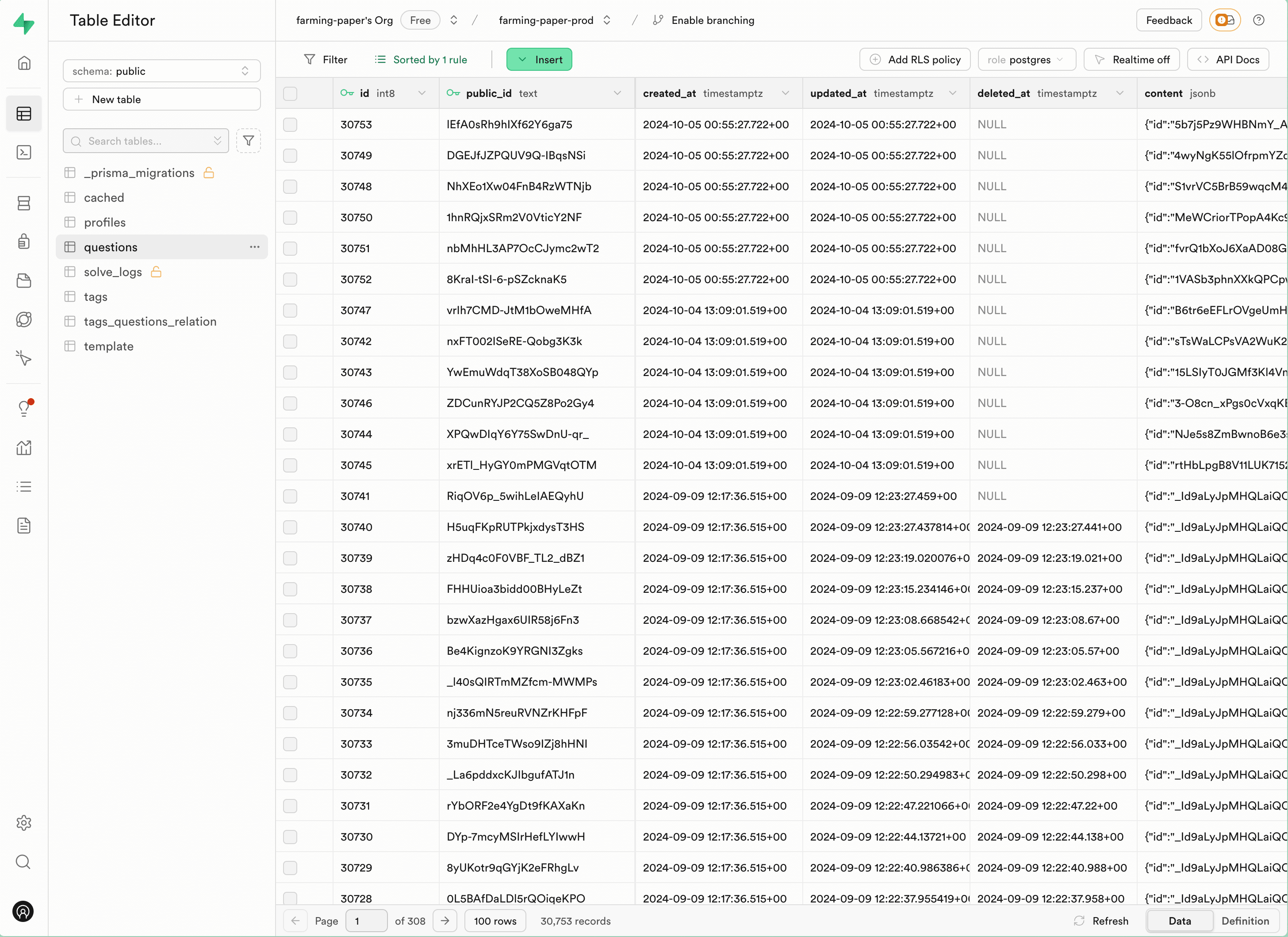Select the checkbox for row 30753
Screen dimensions: 1288x937
pos(290,124)
